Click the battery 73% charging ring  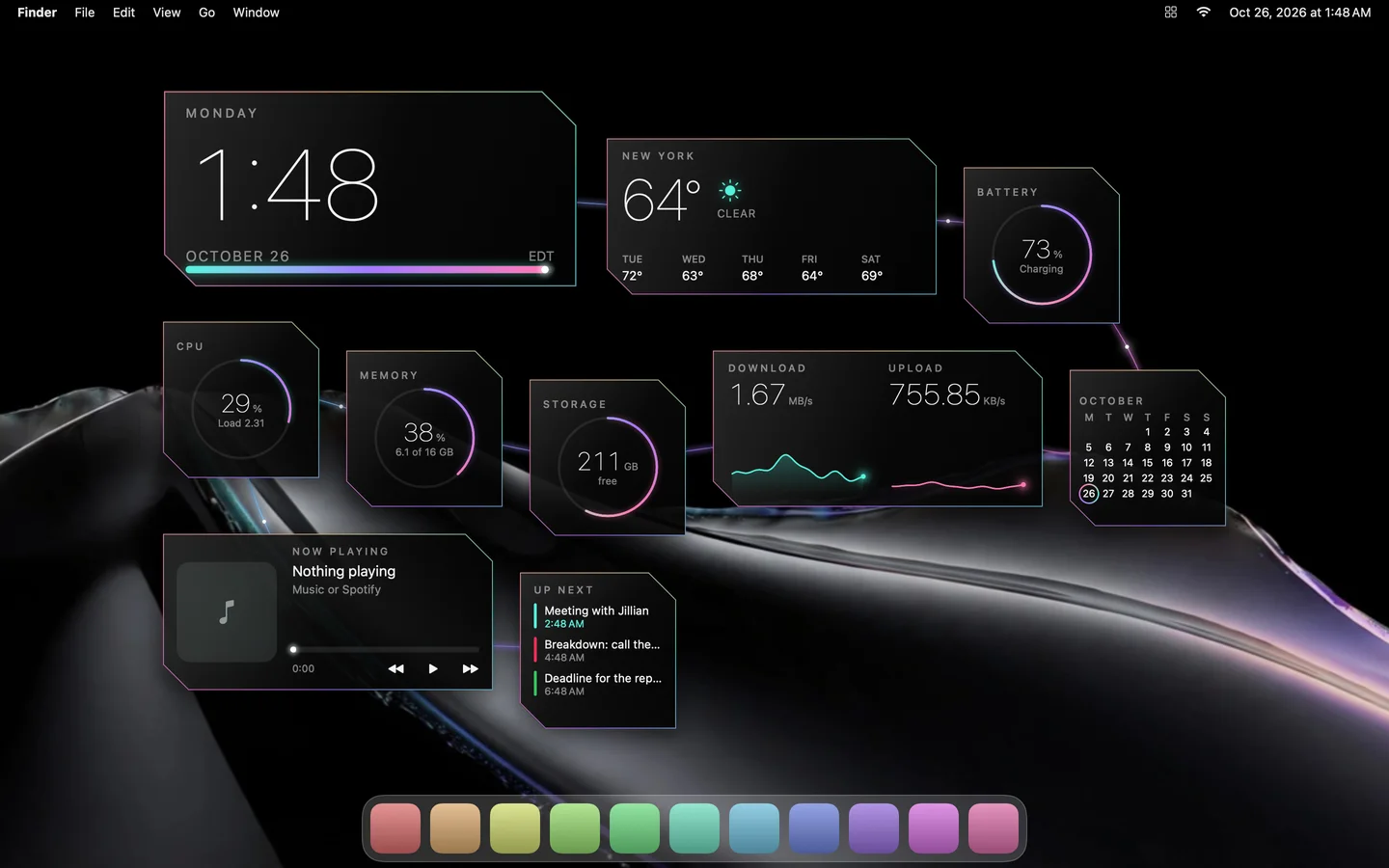tap(1042, 255)
